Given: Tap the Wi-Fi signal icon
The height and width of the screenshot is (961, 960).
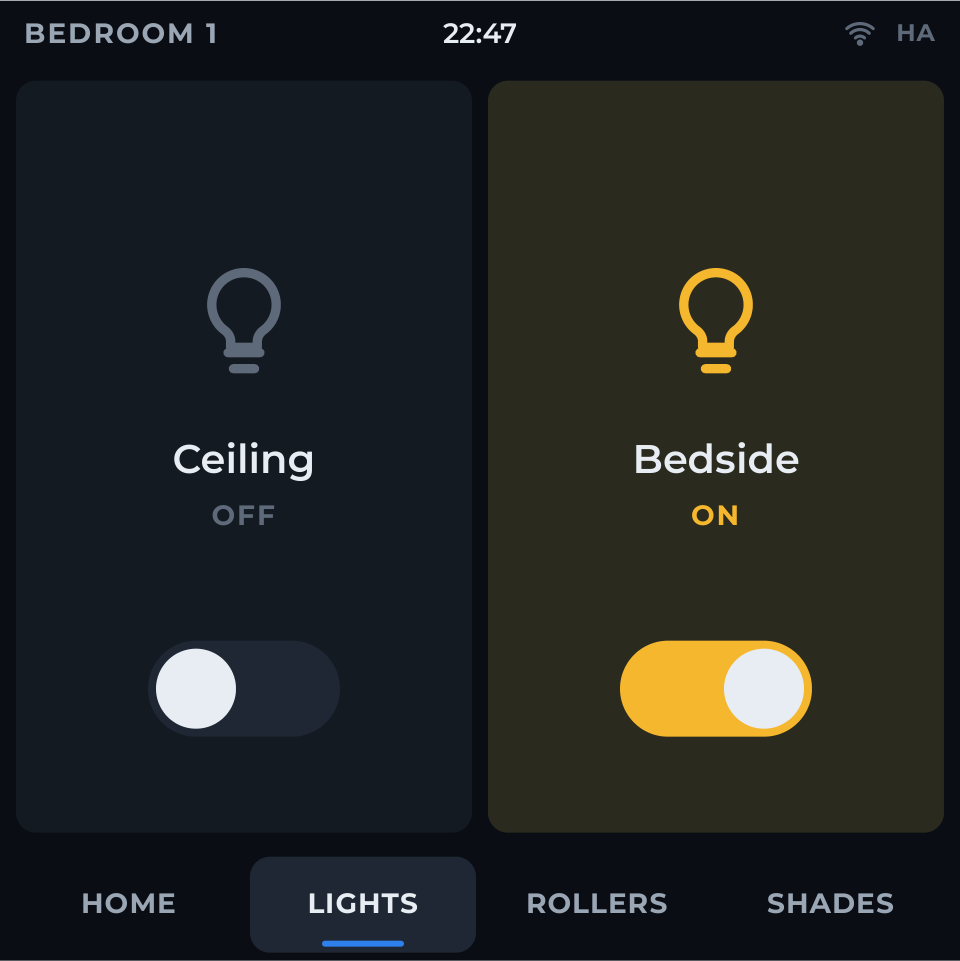Looking at the screenshot, I should point(859,34).
